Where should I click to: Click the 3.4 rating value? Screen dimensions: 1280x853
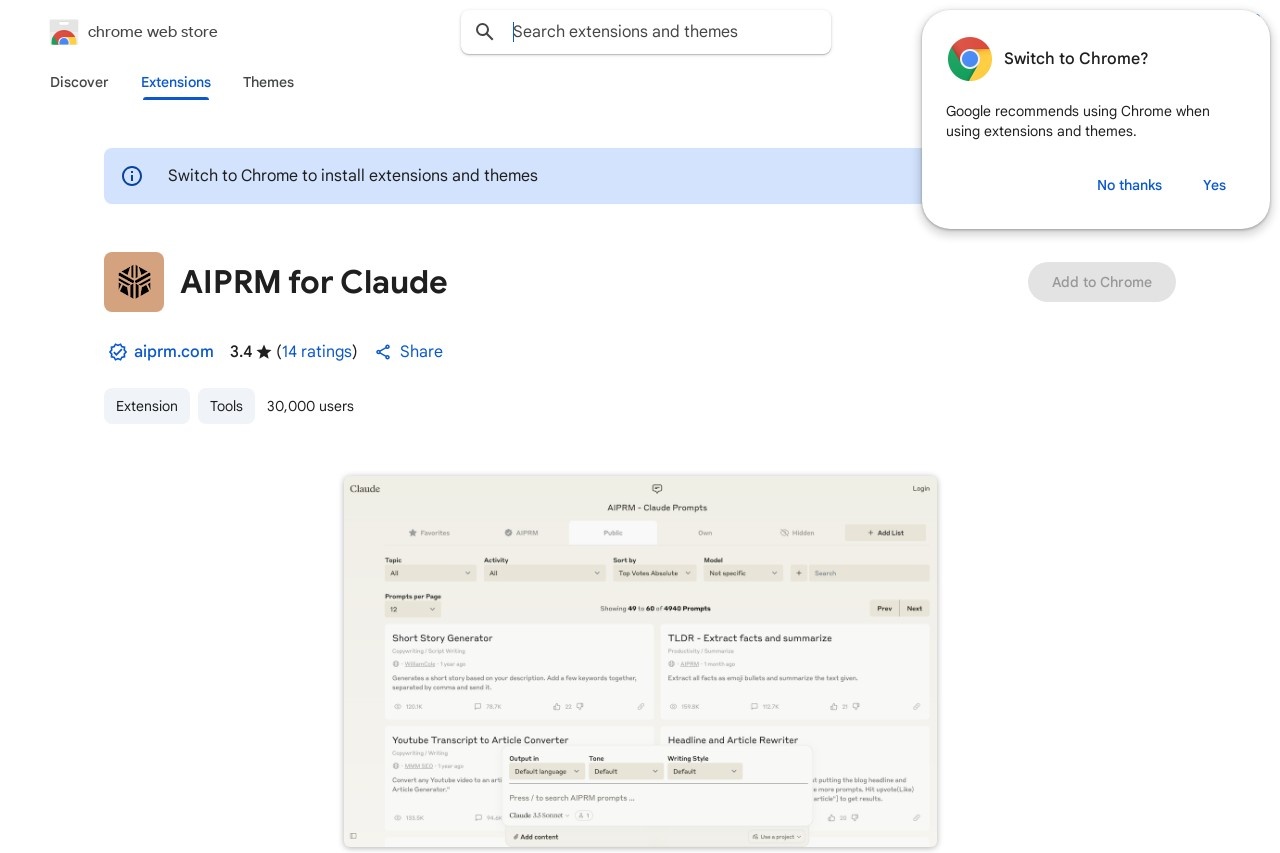click(241, 352)
